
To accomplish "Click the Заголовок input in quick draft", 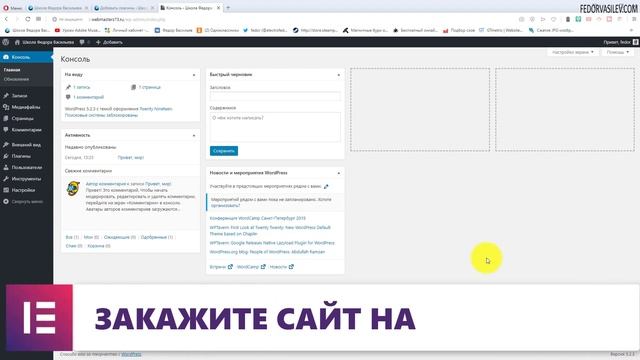I will (x=275, y=96).
